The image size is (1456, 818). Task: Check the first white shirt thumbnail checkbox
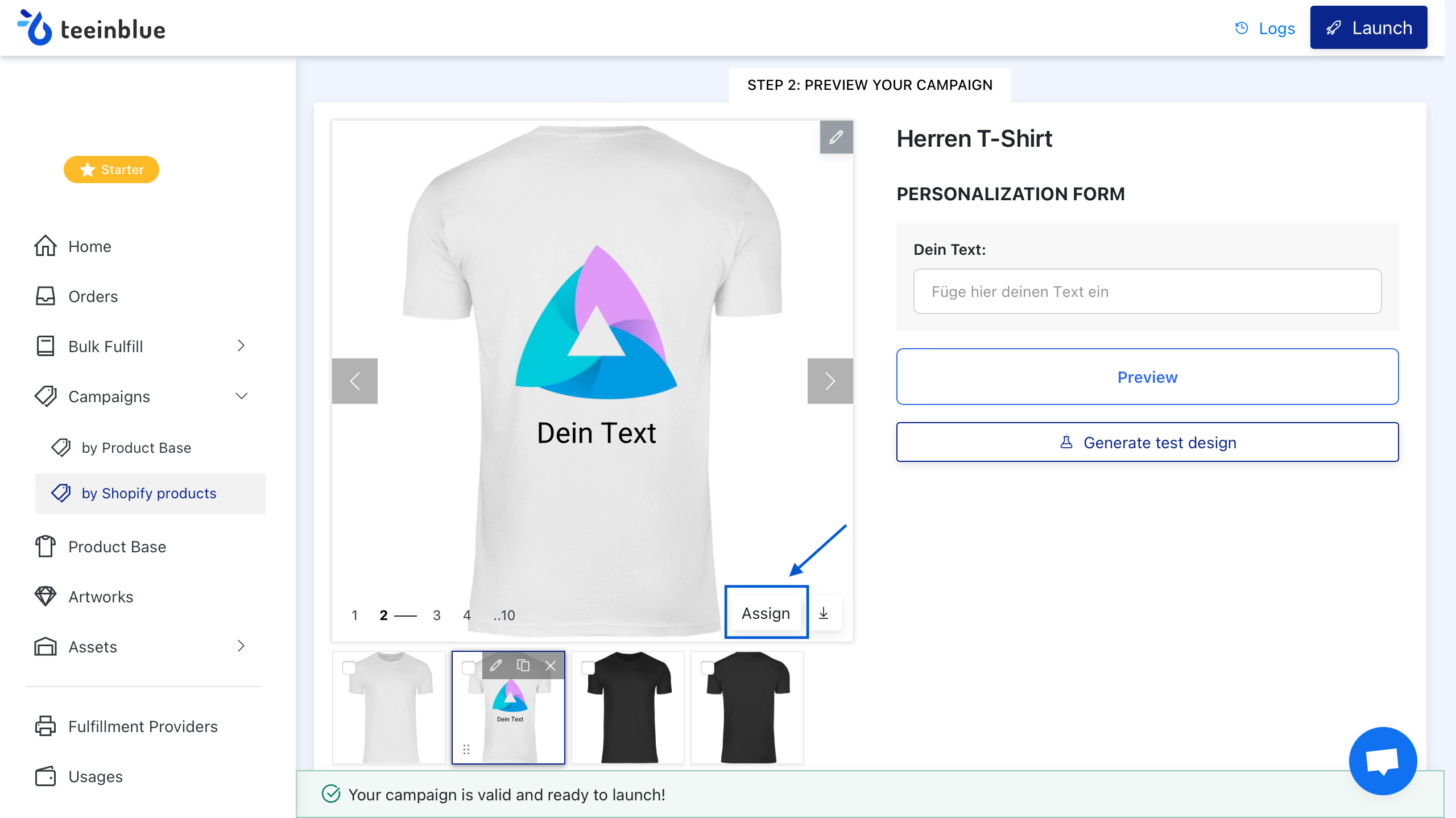coord(349,668)
